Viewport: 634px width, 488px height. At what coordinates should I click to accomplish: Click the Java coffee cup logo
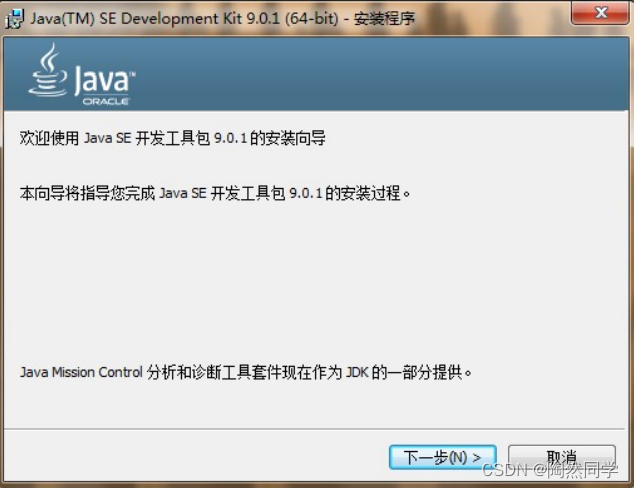(48, 70)
